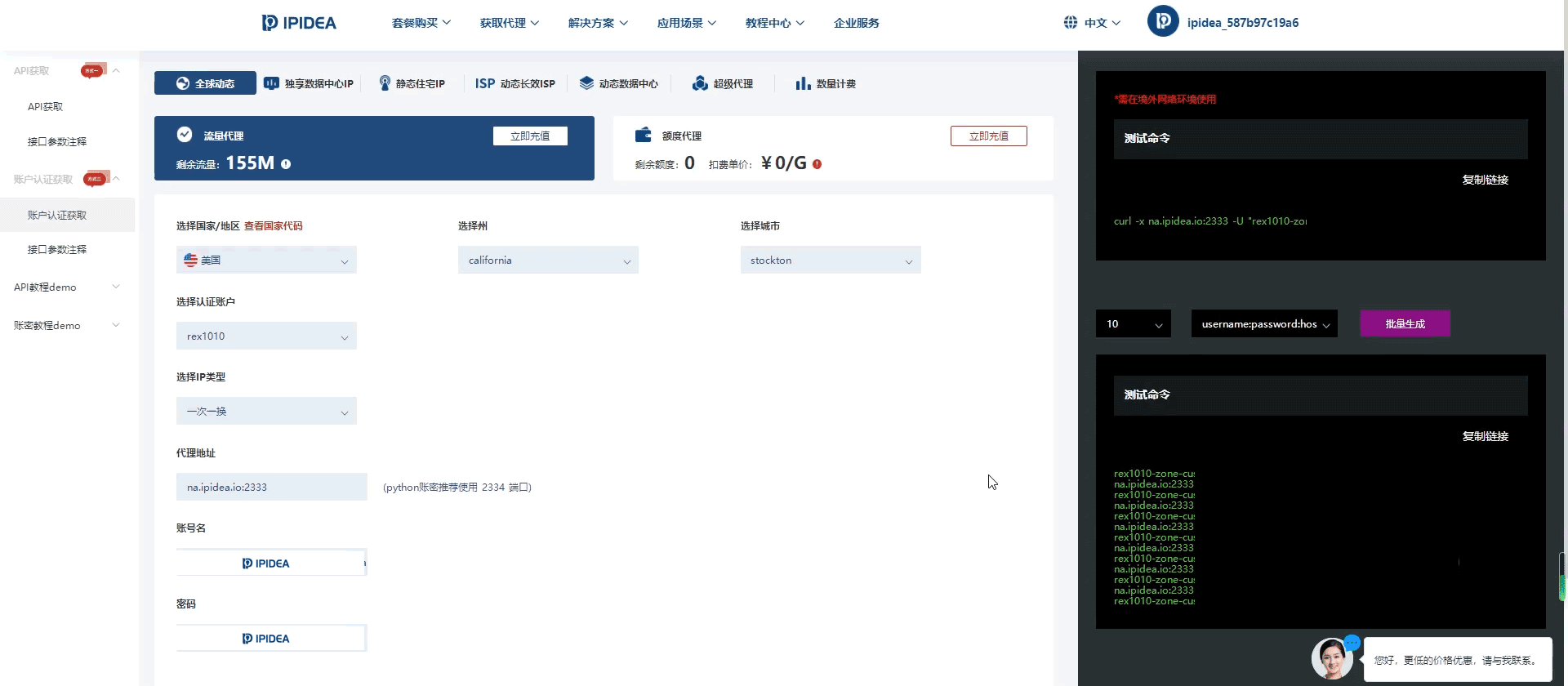
Task: Open auth account dropdown rex1010
Action: pos(266,336)
